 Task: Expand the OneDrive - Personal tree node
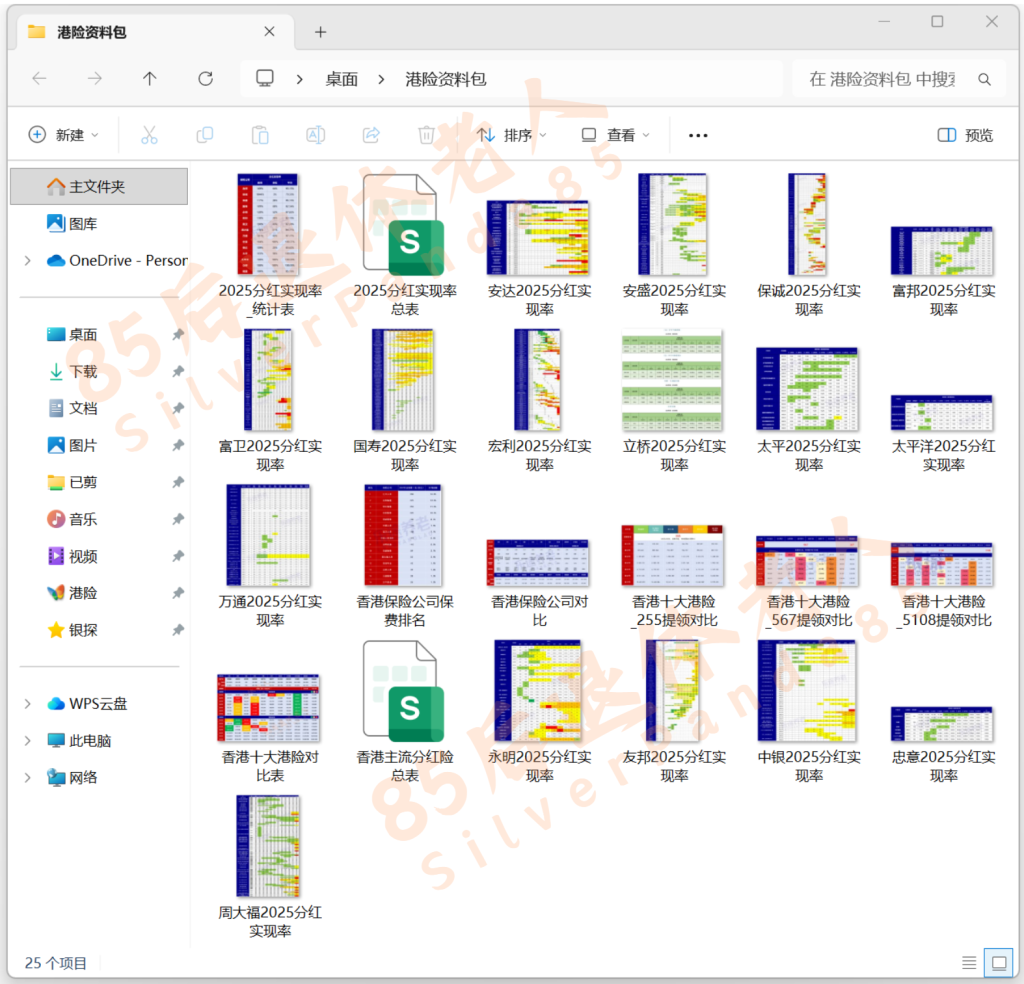(x=27, y=261)
